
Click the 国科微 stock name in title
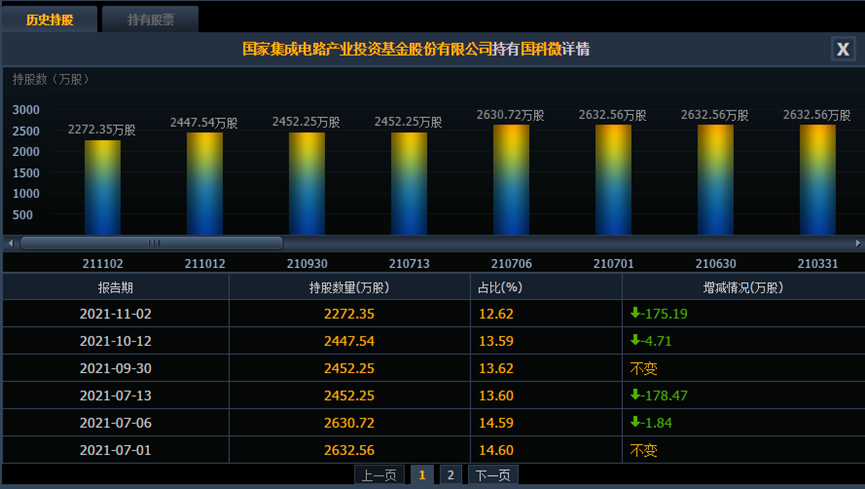tap(541, 49)
